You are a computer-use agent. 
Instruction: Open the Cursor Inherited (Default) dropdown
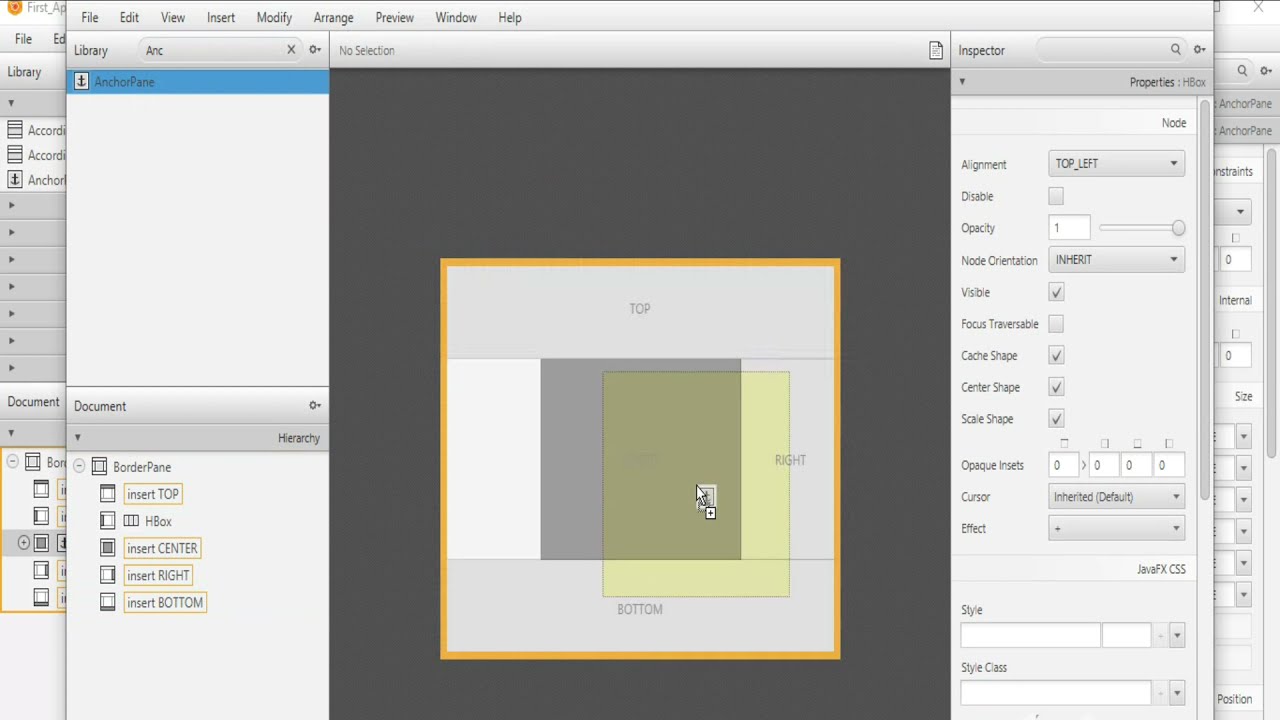[1116, 497]
